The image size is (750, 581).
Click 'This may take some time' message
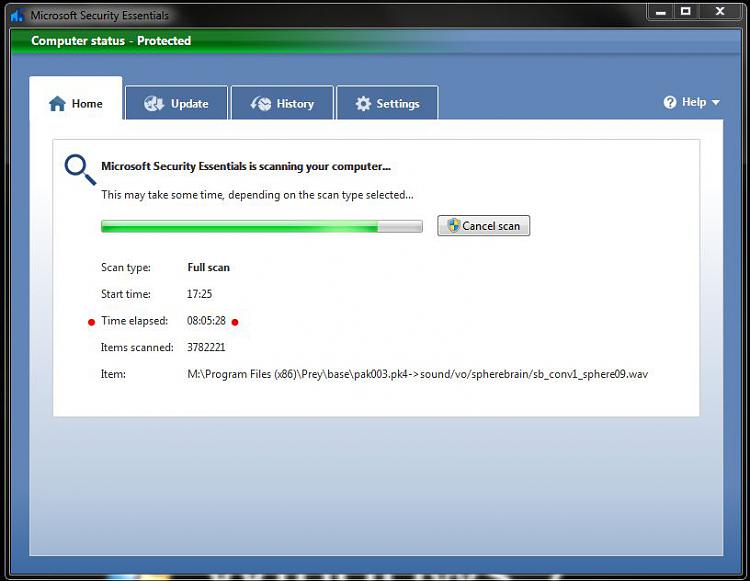pyautogui.click(x=257, y=195)
